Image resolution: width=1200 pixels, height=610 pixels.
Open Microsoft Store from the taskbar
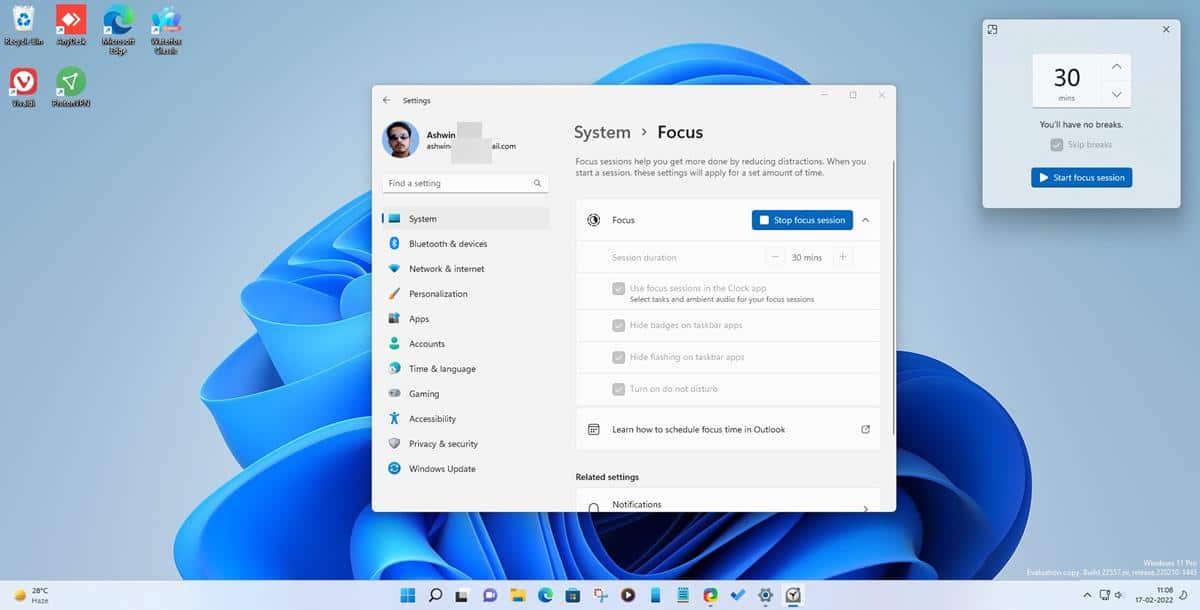pos(573,595)
